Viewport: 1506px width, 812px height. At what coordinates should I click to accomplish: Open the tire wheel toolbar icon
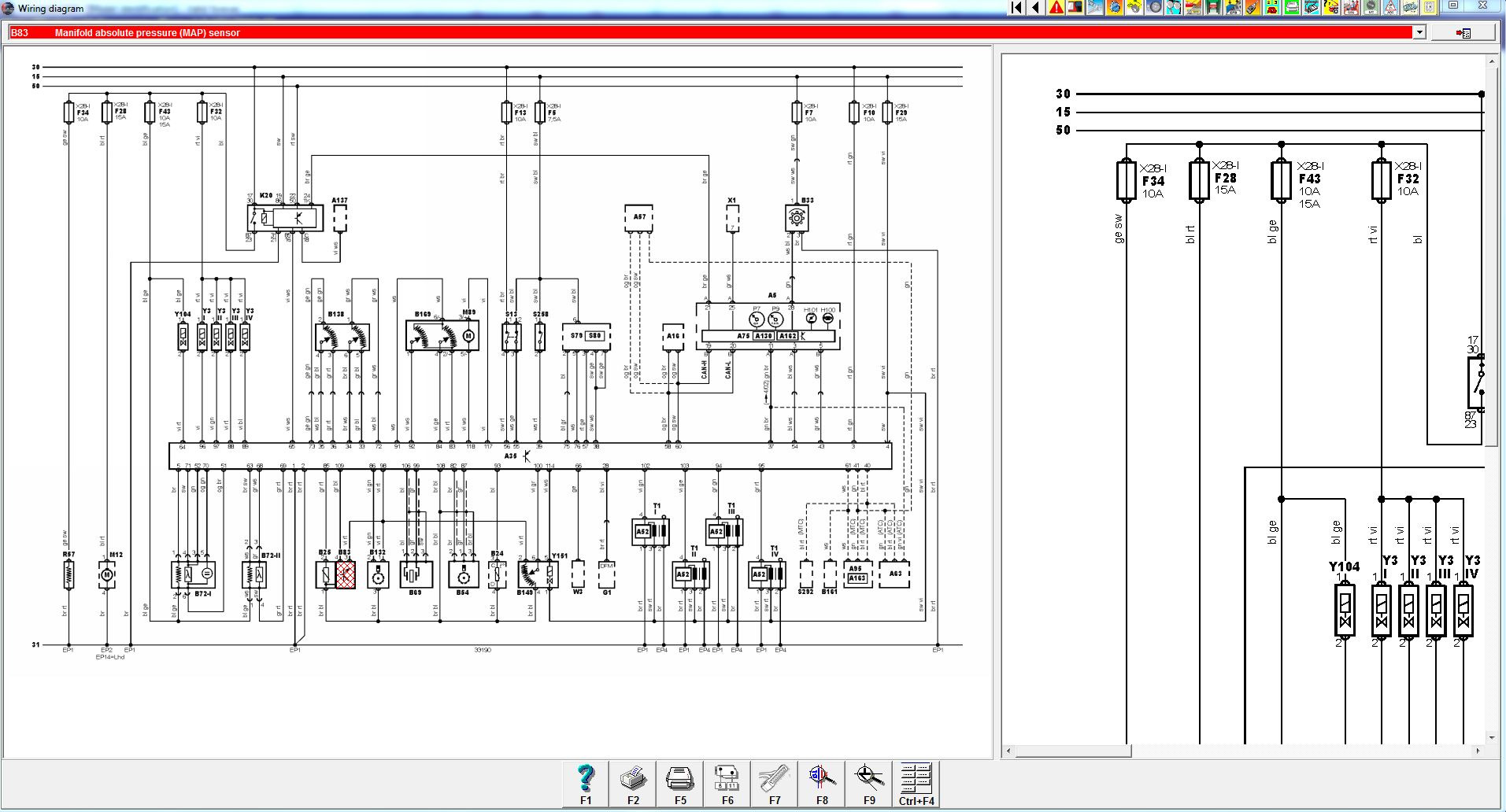1154,7
